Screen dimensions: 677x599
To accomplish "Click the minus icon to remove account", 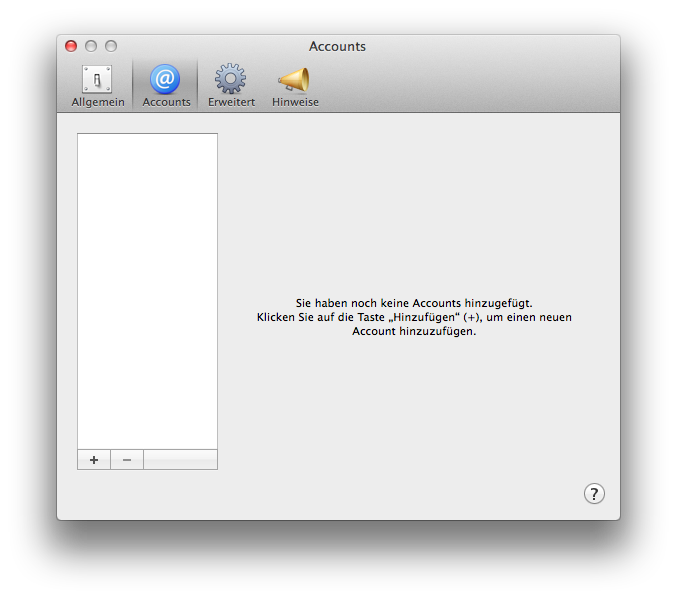I will pyautogui.click(x=127, y=460).
